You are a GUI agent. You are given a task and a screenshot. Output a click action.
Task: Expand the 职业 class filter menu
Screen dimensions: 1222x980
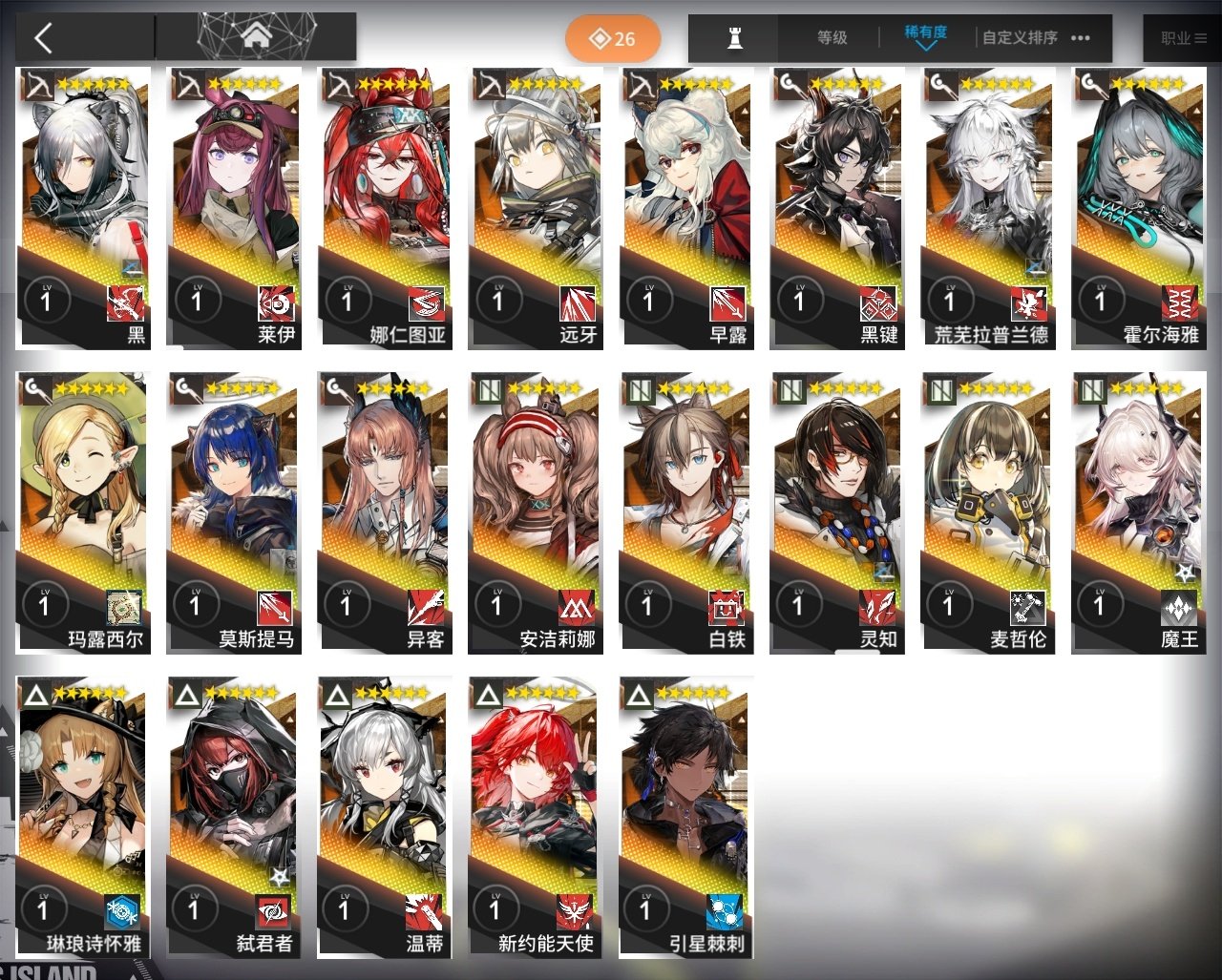point(1183,39)
